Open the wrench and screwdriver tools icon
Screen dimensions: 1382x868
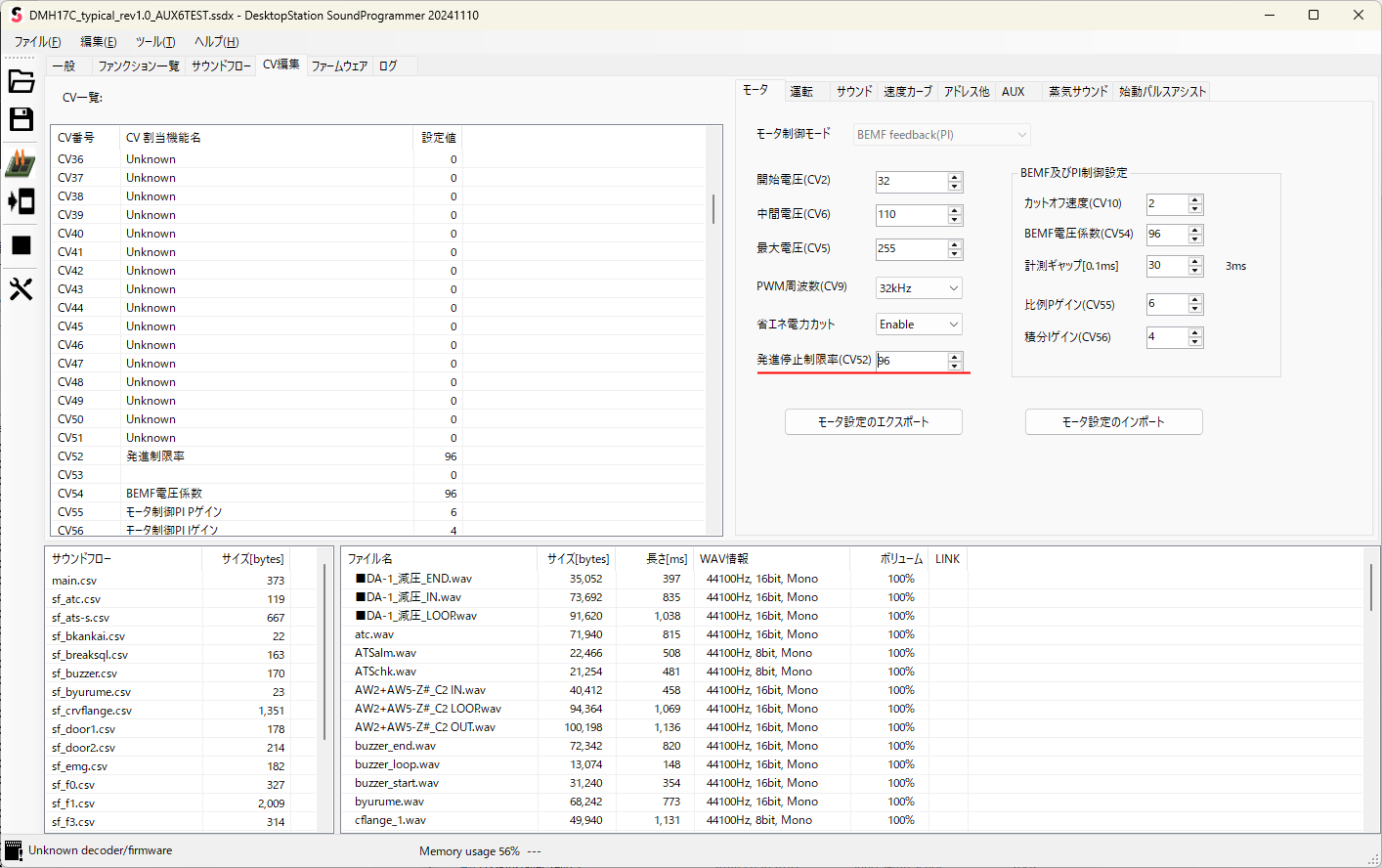[x=22, y=289]
